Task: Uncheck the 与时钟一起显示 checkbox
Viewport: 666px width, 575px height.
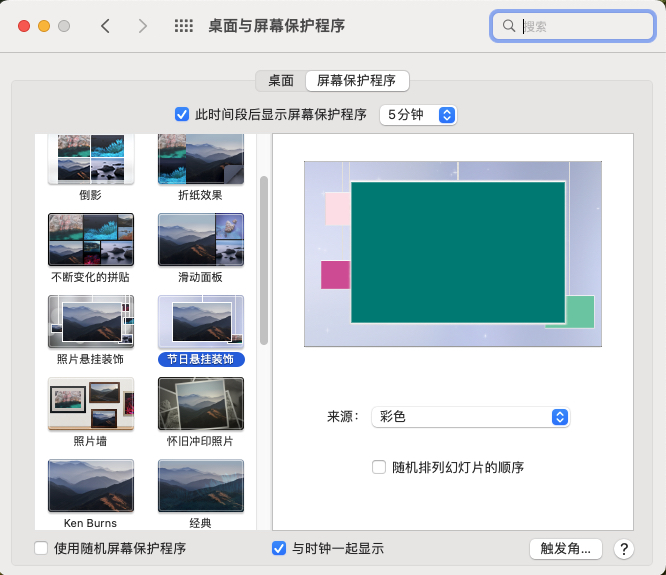Action: [279, 548]
